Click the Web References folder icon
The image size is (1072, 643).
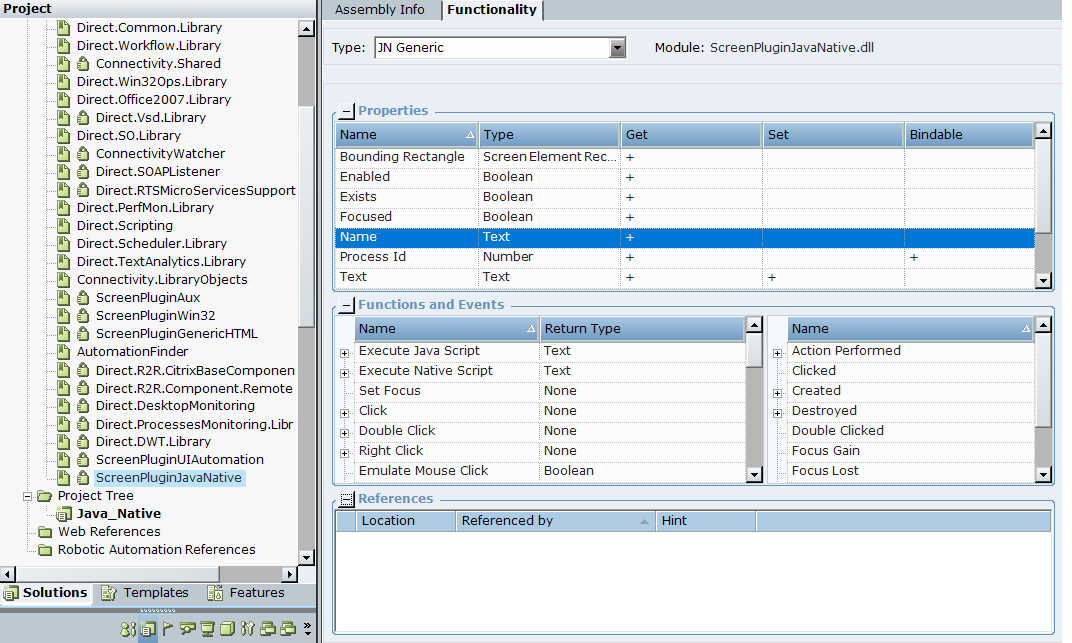[x=45, y=532]
